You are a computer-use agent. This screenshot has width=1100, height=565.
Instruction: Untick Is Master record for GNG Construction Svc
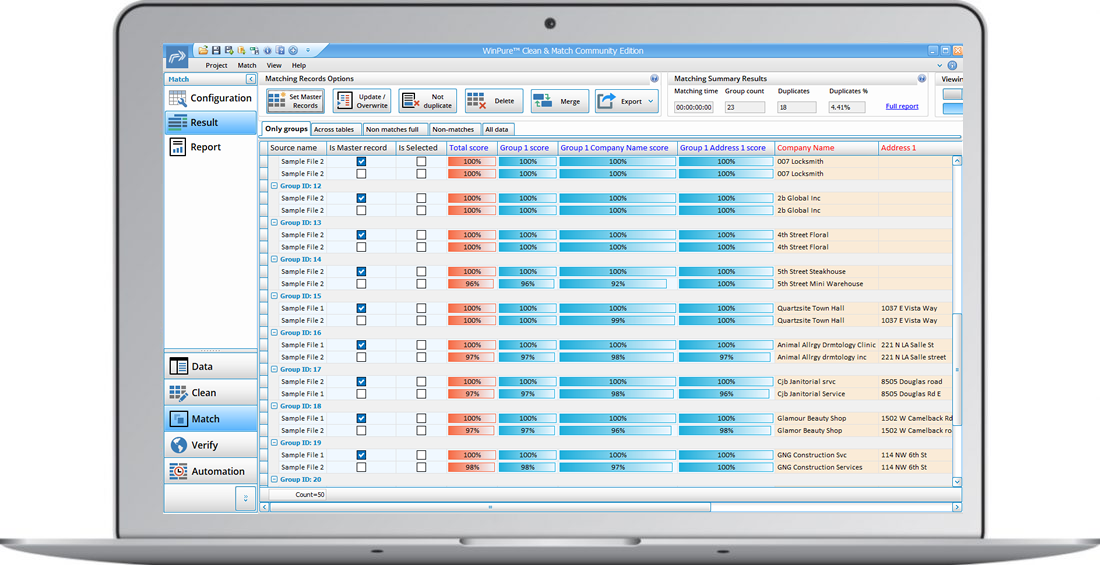361,455
